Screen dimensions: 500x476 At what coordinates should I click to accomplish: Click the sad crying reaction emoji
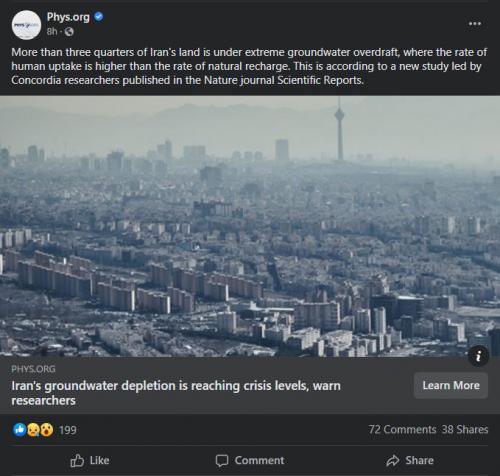[33, 430]
